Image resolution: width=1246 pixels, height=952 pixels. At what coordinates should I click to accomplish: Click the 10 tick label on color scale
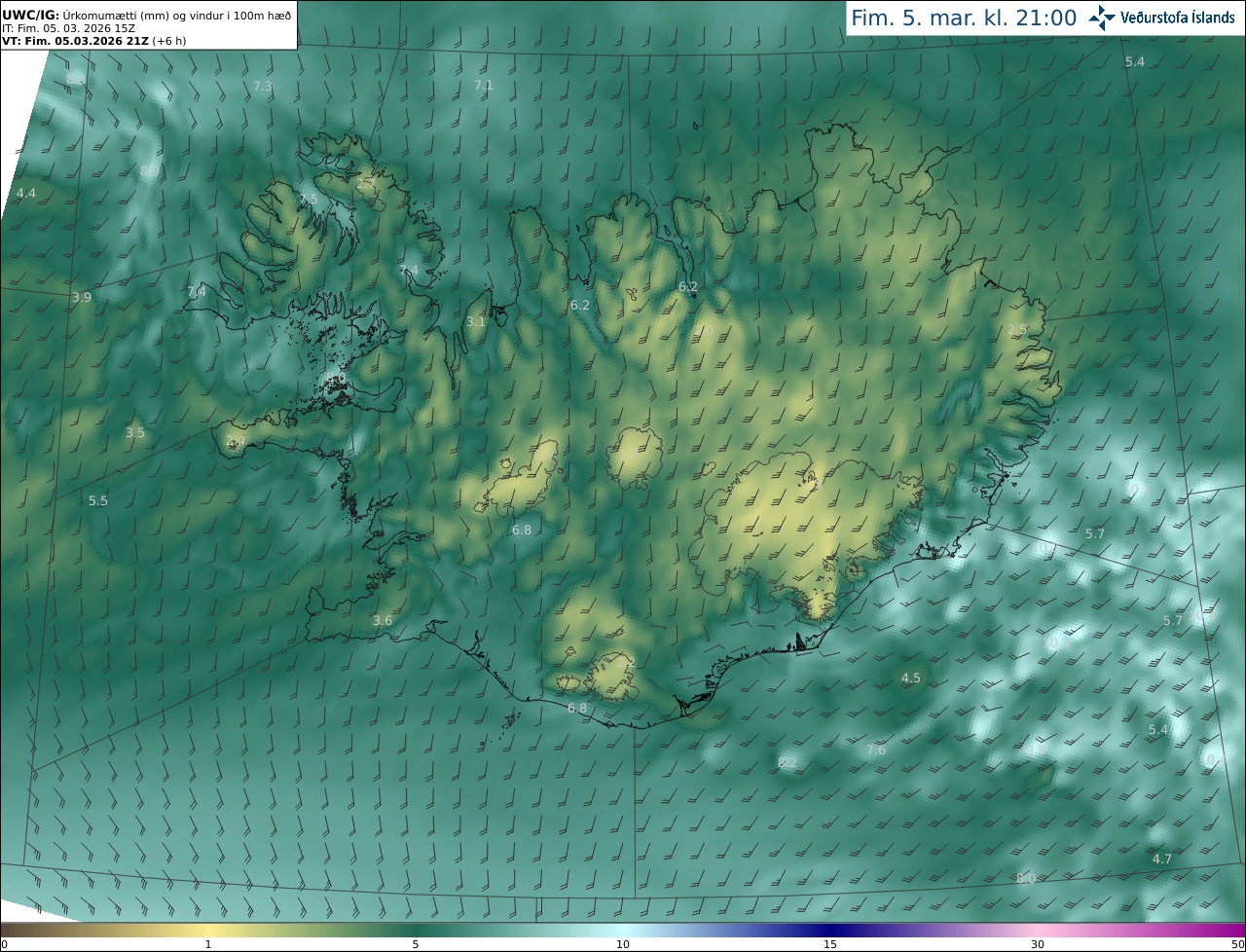pos(623,944)
